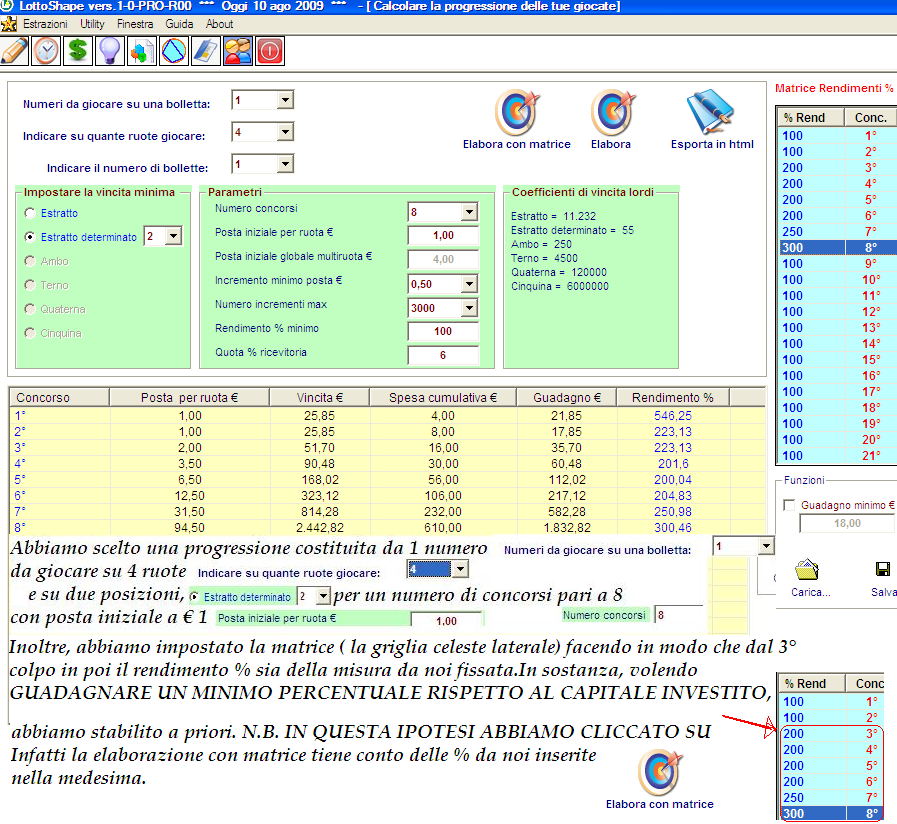The height and width of the screenshot is (824, 897).
Task: Select the two people toolbar icon
Action: coord(238,51)
